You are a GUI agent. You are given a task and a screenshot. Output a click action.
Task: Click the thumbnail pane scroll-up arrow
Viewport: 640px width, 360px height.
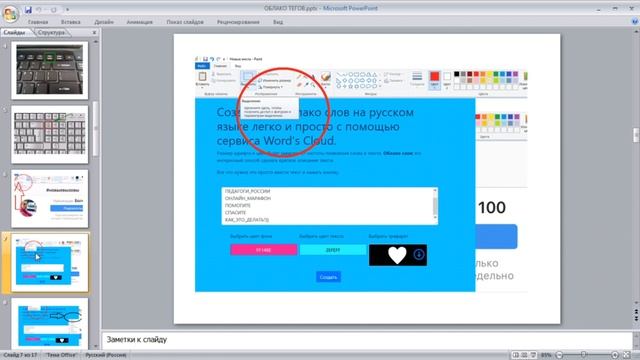coord(96,42)
